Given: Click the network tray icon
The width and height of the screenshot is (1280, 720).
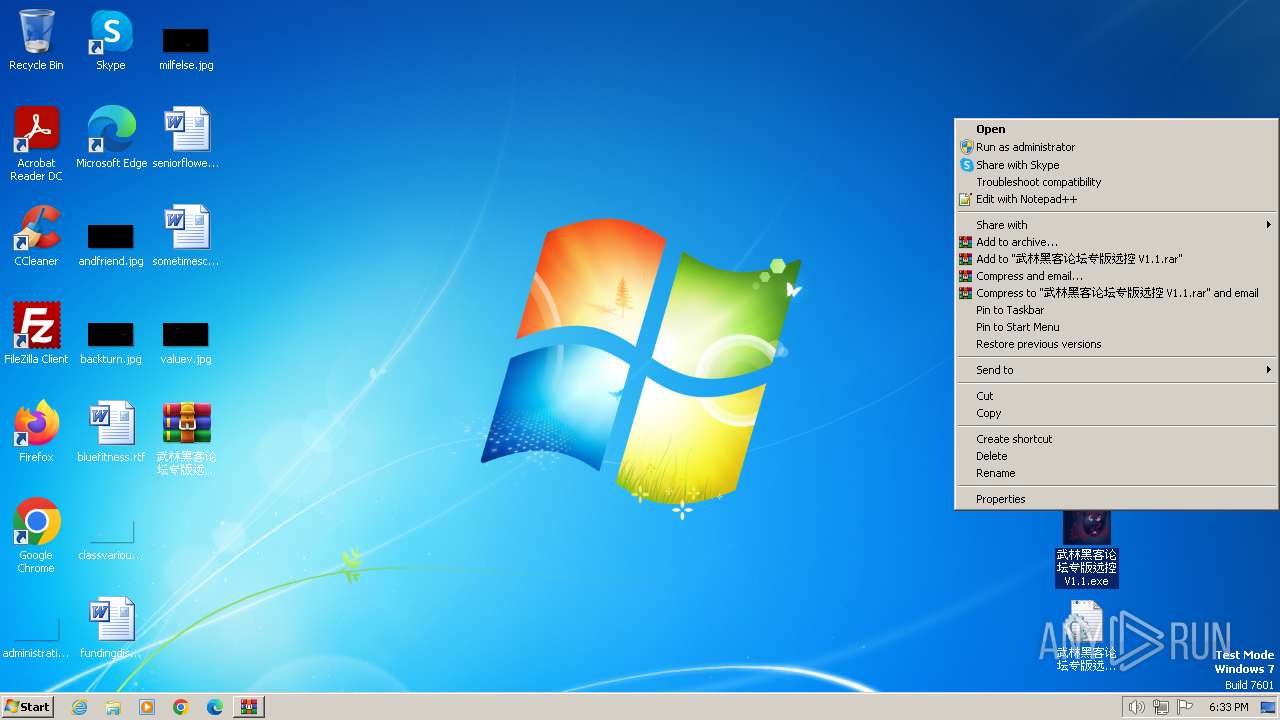Looking at the screenshot, I should click(1161, 707).
